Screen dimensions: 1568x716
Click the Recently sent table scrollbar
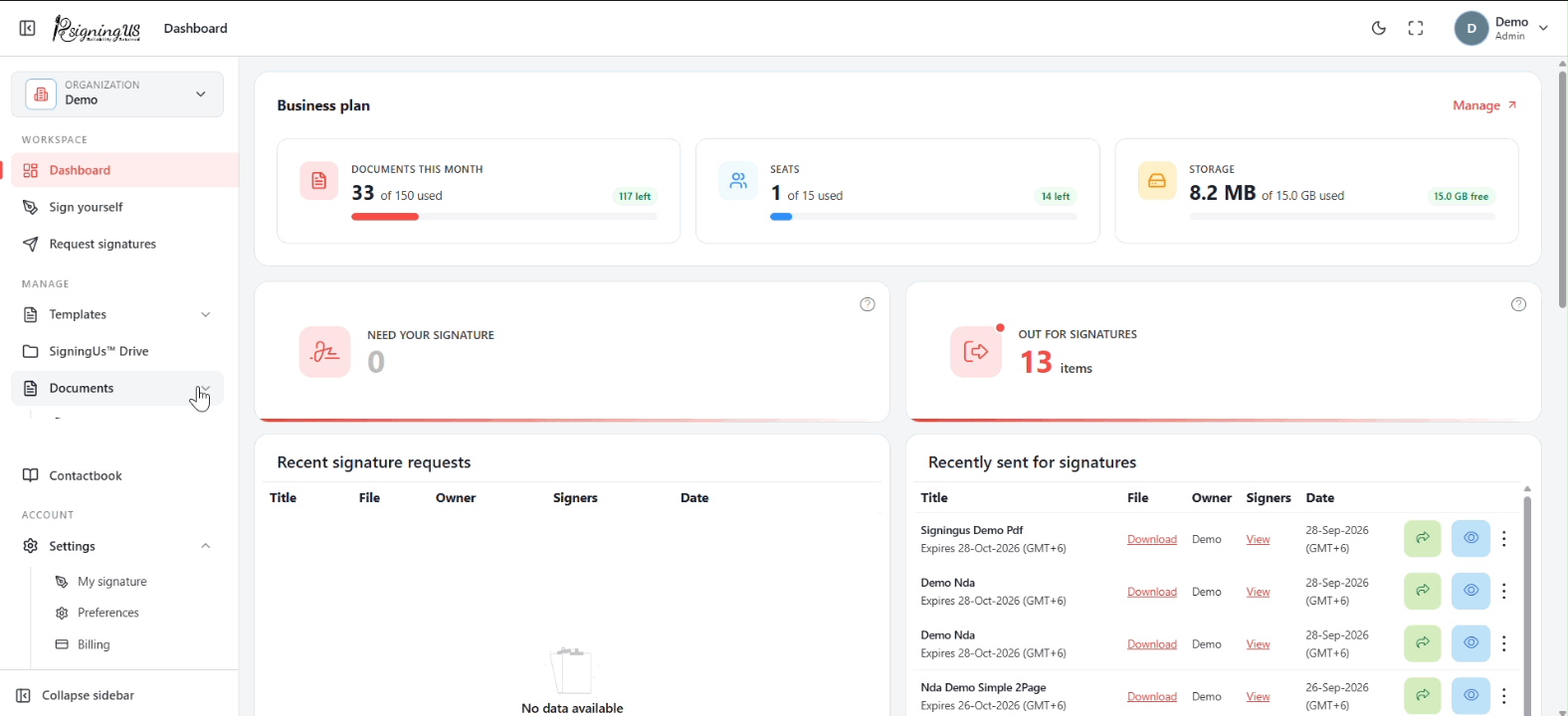1527,607
